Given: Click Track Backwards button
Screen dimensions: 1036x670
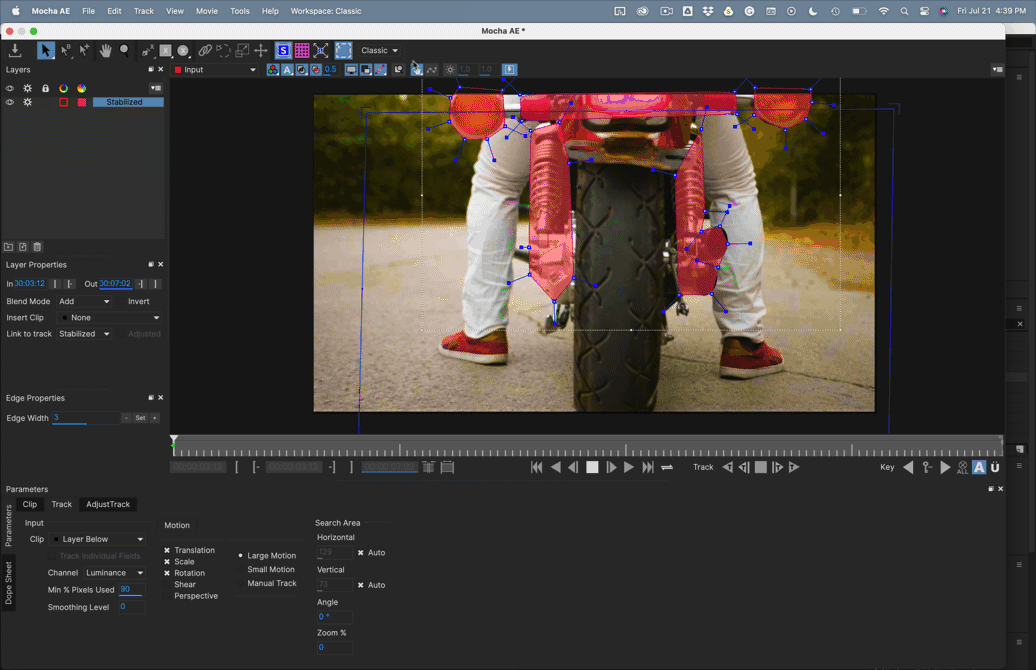Looking at the screenshot, I should [727, 467].
